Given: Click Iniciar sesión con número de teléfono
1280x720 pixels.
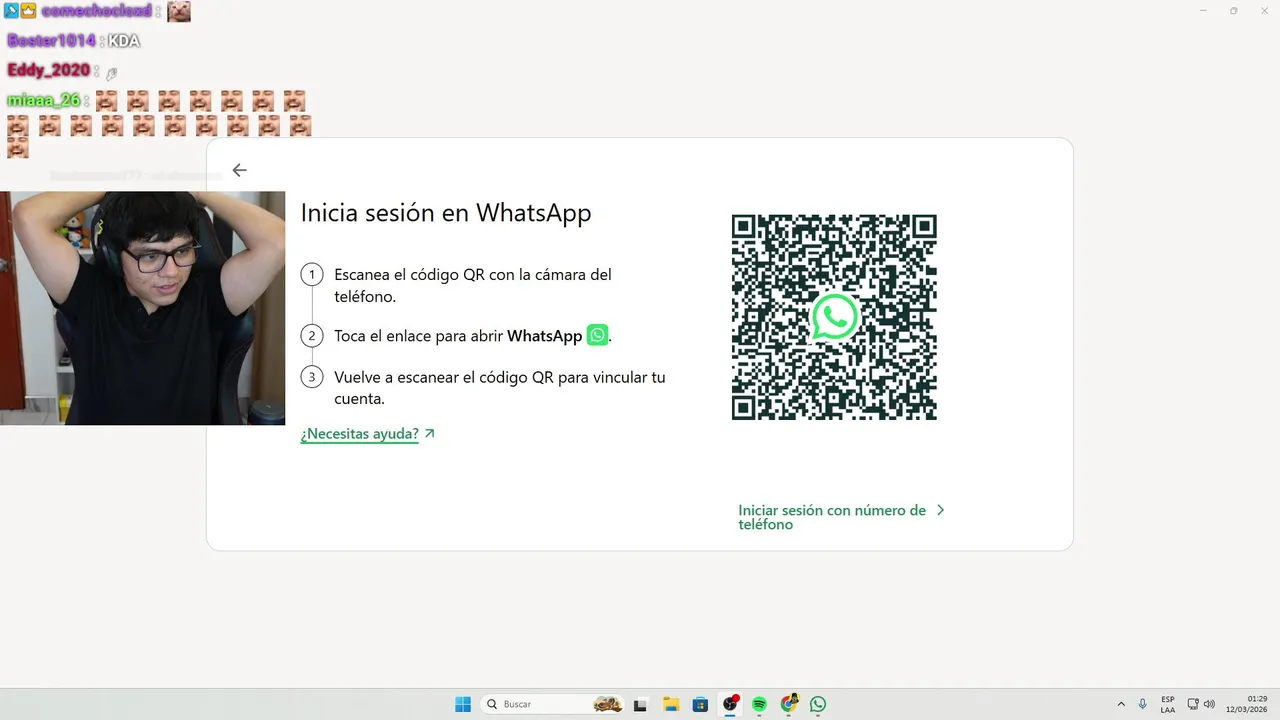Looking at the screenshot, I should 832,517.
